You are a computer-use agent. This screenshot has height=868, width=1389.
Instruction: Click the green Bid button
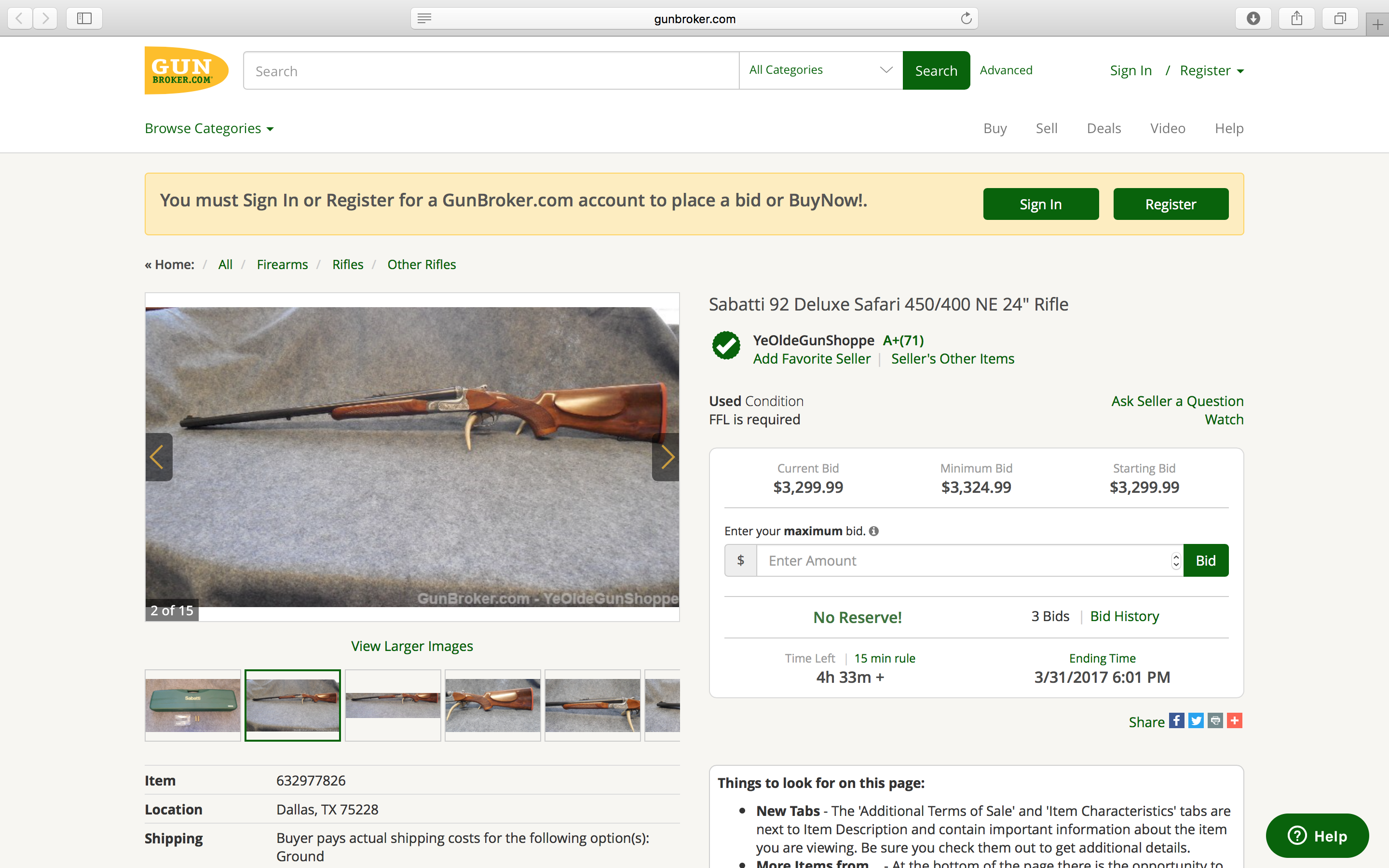[x=1205, y=560]
